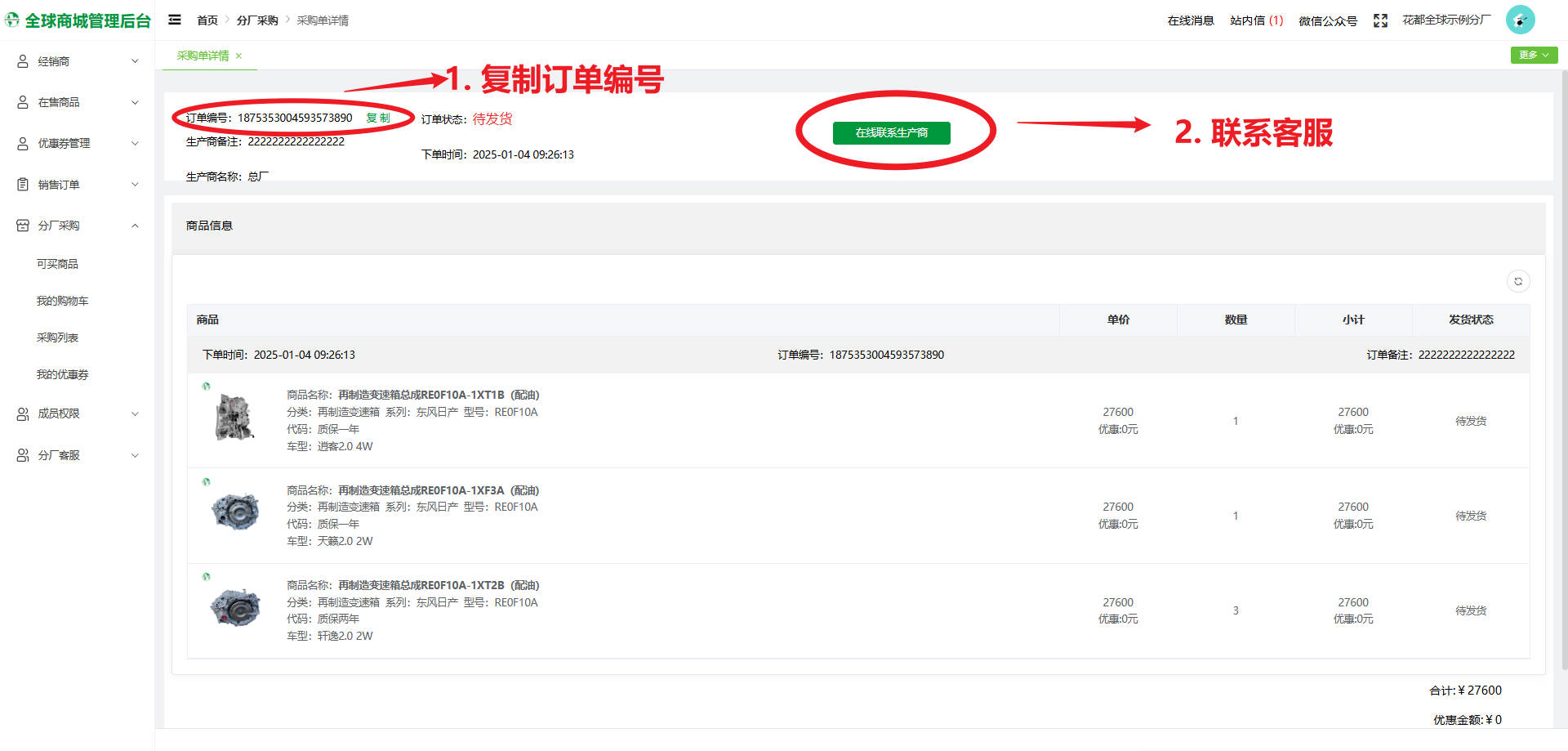Click the 全球商城管理后台 logo
The width and height of the screenshot is (1568, 751).
pyautogui.click(x=78, y=20)
